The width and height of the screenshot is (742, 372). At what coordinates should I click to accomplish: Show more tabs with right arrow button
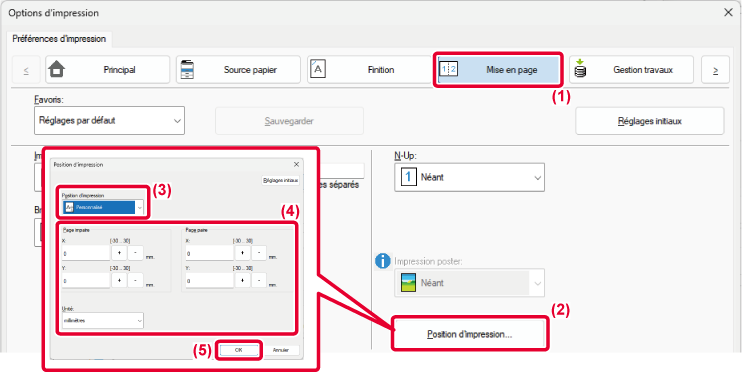pyautogui.click(x=715, y=70)
